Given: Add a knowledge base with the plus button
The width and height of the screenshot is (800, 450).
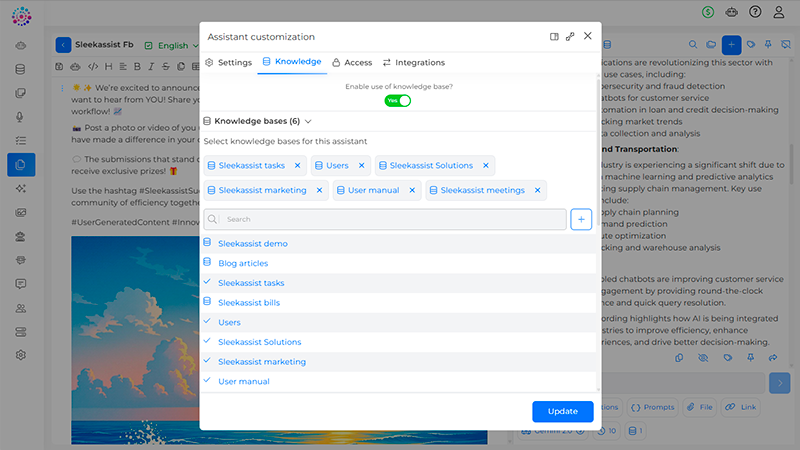Looking at the screenshot, I should click(x=581, y=219).
